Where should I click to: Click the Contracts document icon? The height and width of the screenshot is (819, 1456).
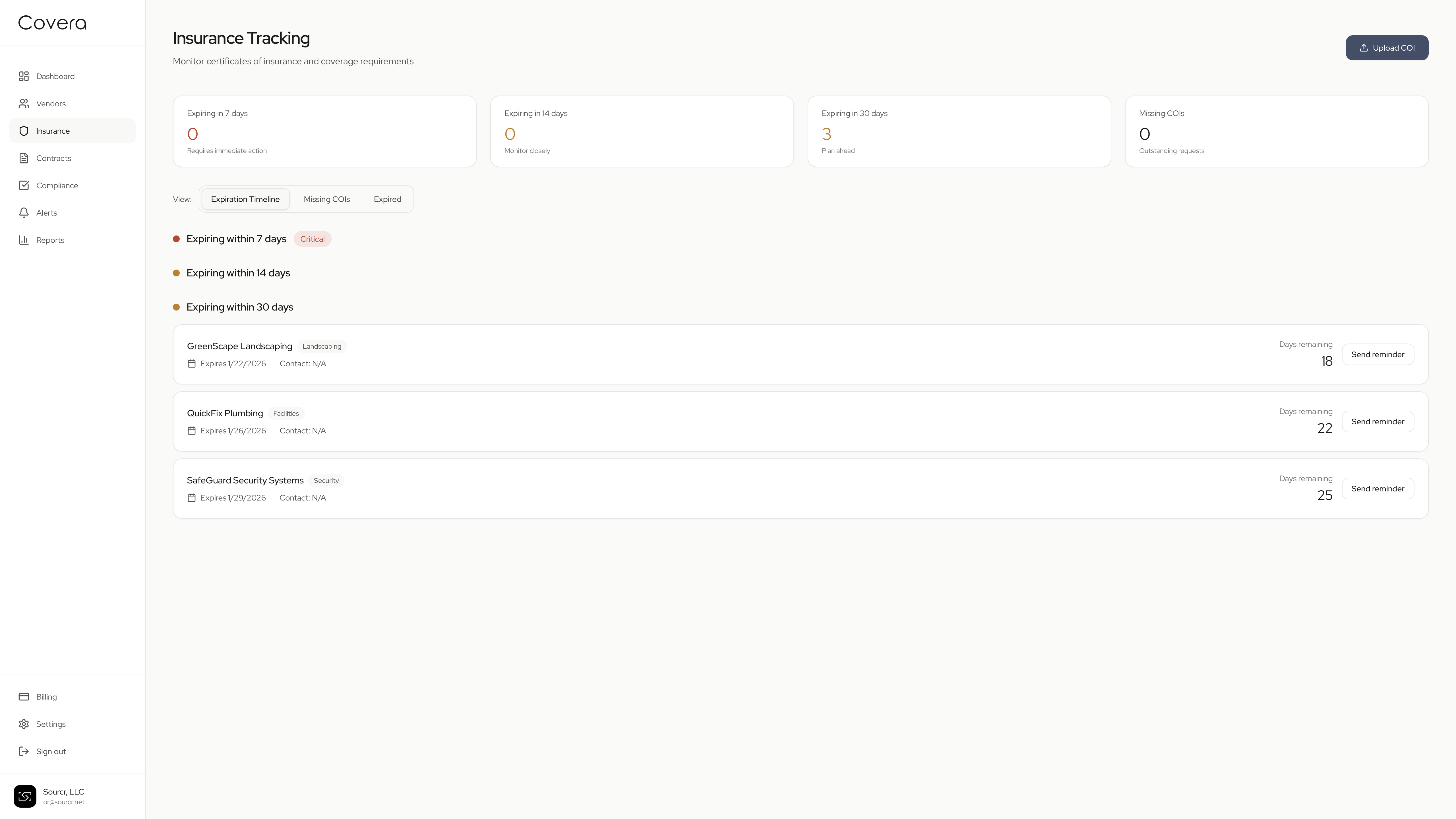tap(24, 158)
